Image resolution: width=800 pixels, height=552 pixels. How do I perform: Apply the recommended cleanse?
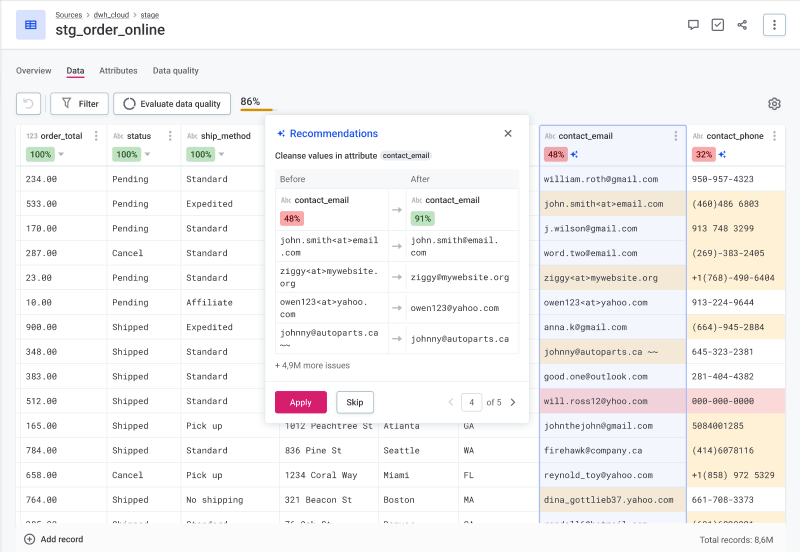(x=300, y=402)
